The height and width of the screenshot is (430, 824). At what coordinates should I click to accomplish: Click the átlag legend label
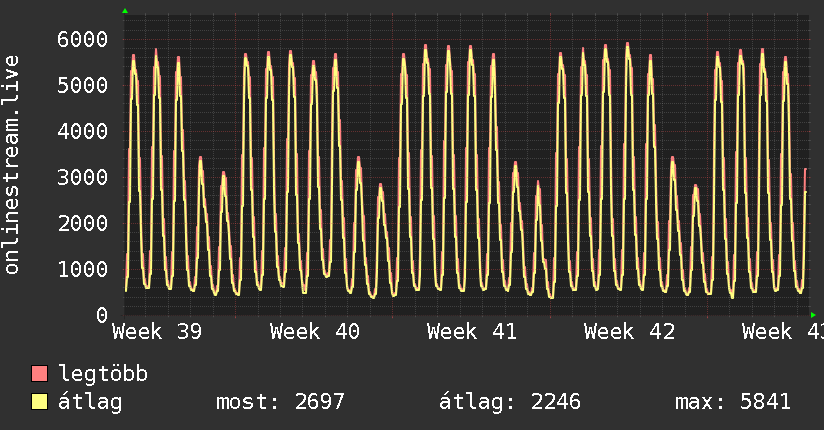point(90,402)
